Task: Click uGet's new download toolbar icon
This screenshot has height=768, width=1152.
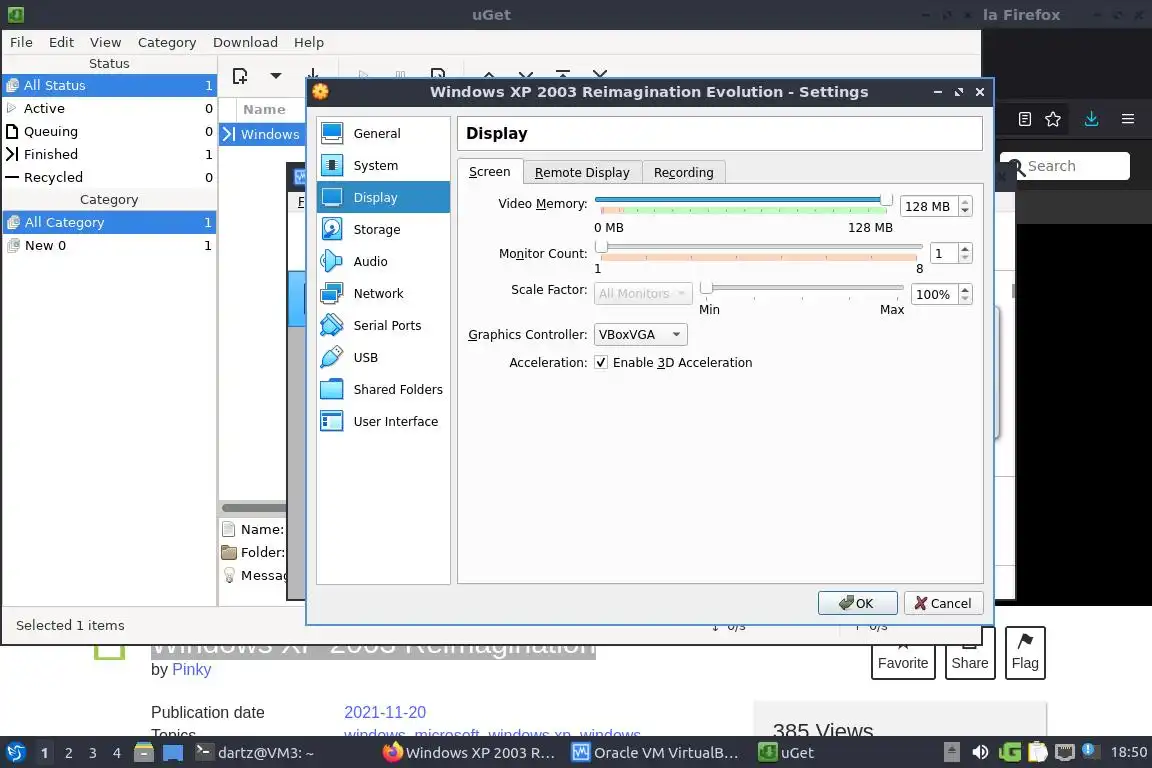Action: click(x=240, y=76)
